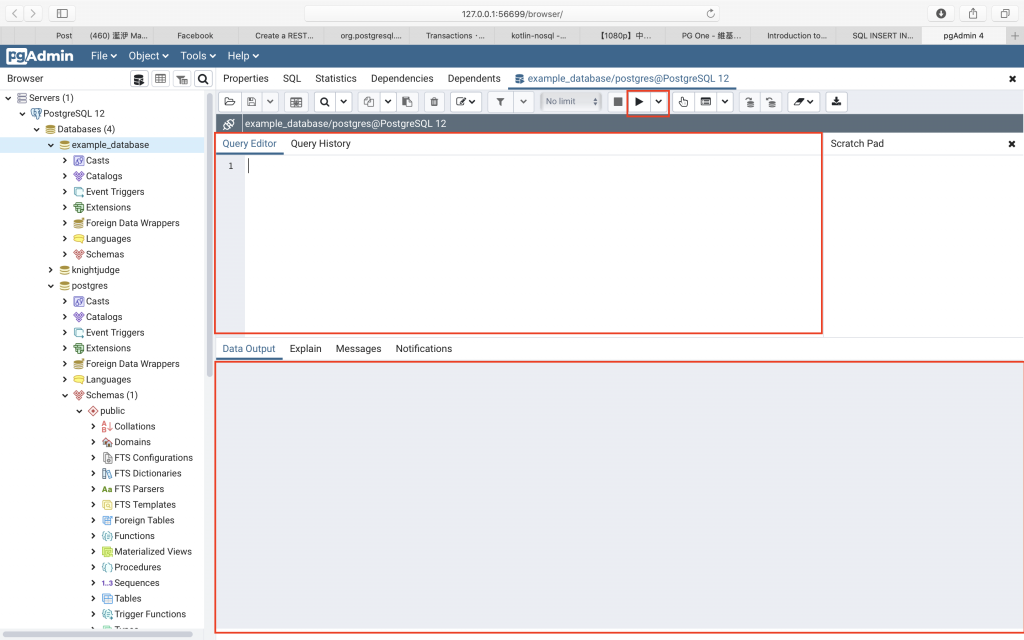Click the Query Tool icon in Browser header
The image size is (1024, 640).
[x=139, y=79]
